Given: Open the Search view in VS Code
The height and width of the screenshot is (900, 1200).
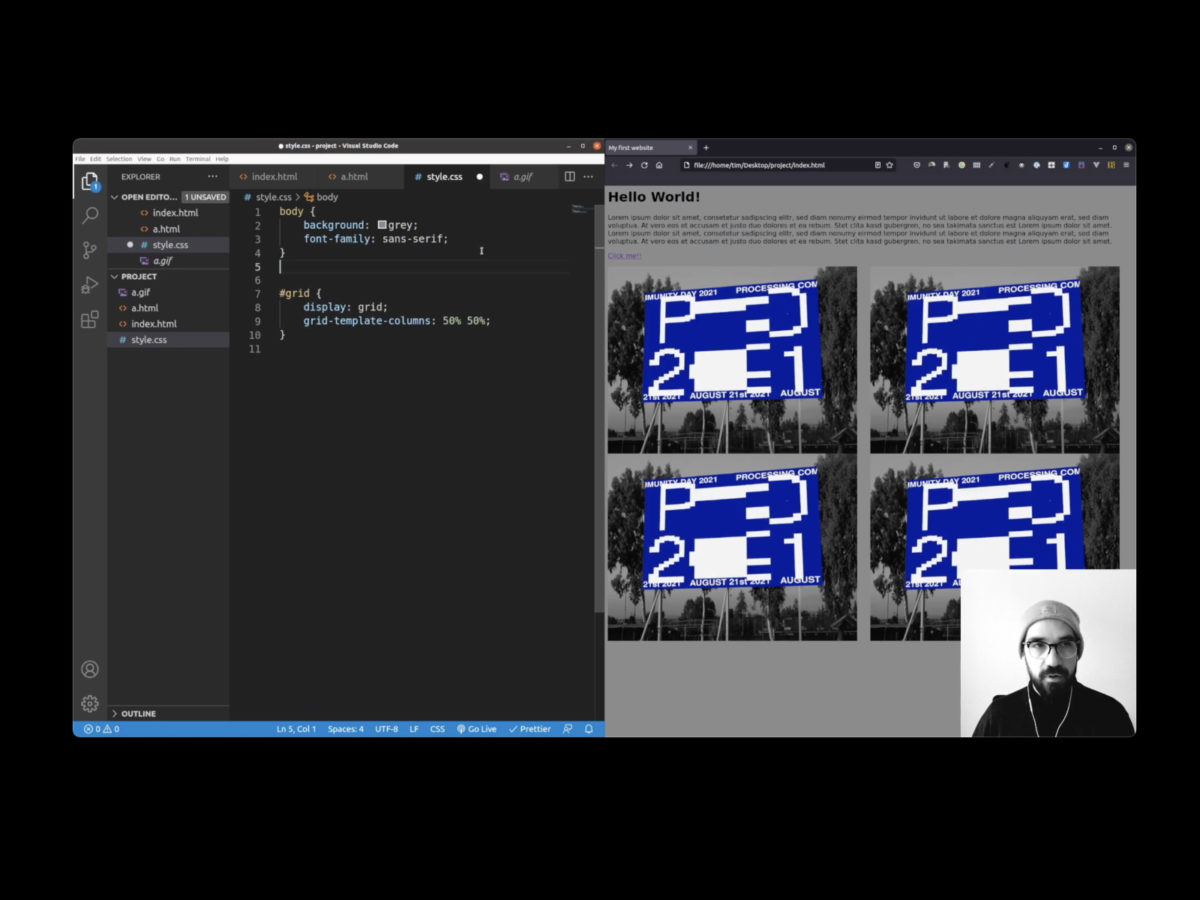Looking at the screenshot, I should coord(90,215).
